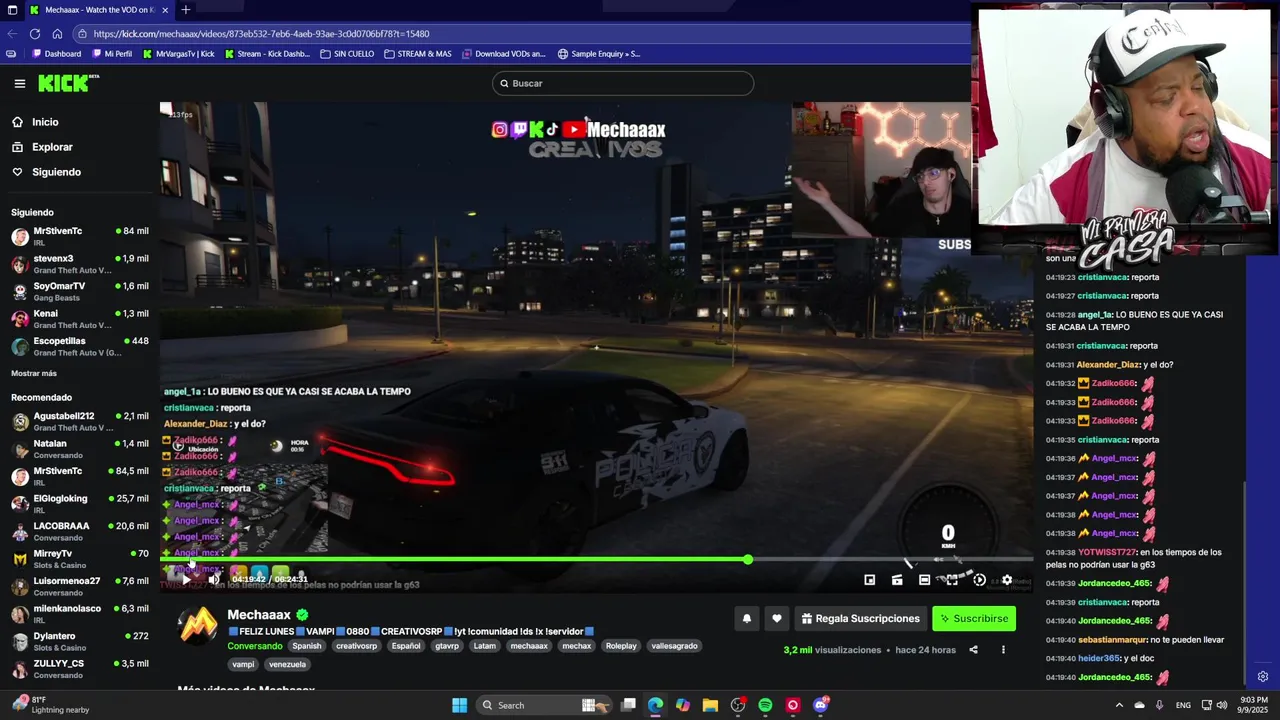
Task: Click Mechaaax channel avatar
Action: (x=198, y=626)
